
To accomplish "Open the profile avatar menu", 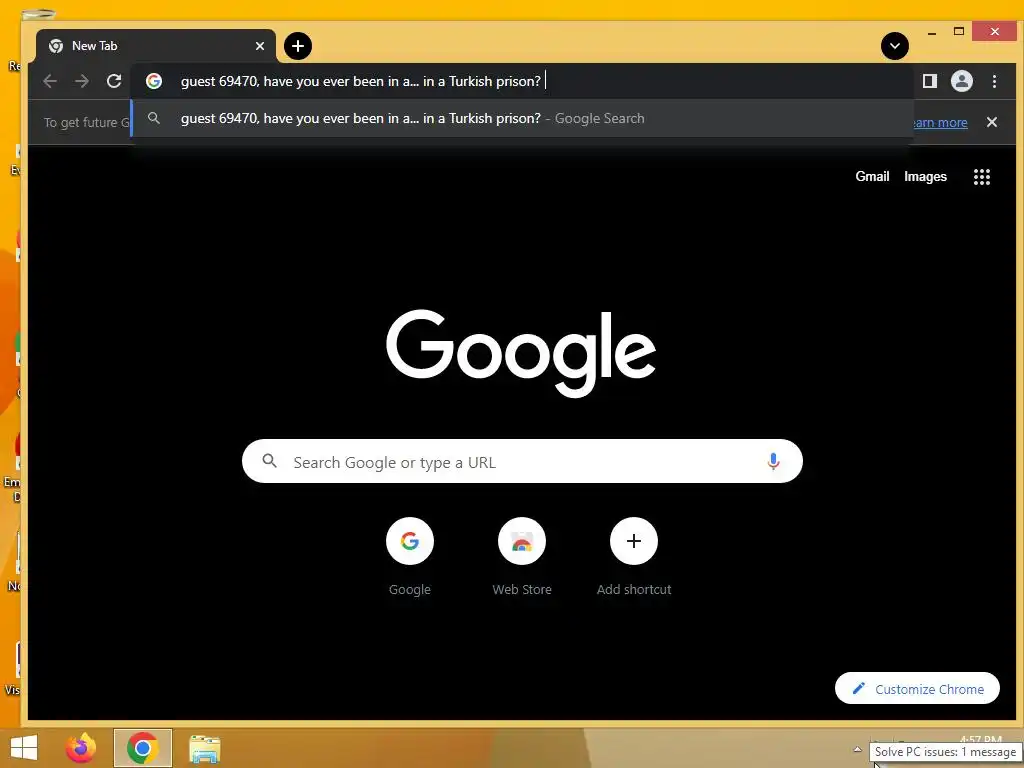I will pos(962,81).
